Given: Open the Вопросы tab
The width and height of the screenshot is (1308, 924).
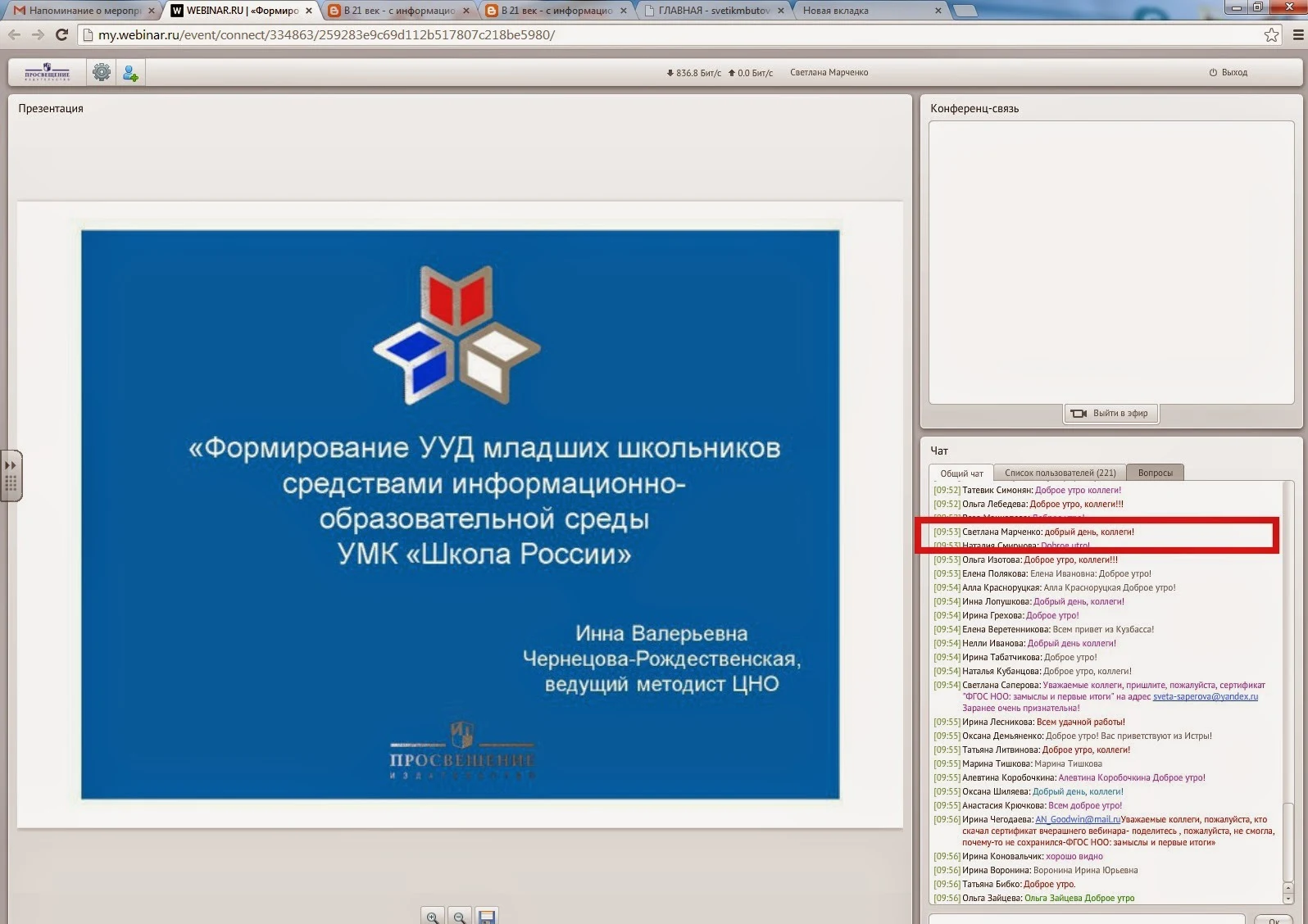Looking at the screenshot, I should [x=1155, y=473].
